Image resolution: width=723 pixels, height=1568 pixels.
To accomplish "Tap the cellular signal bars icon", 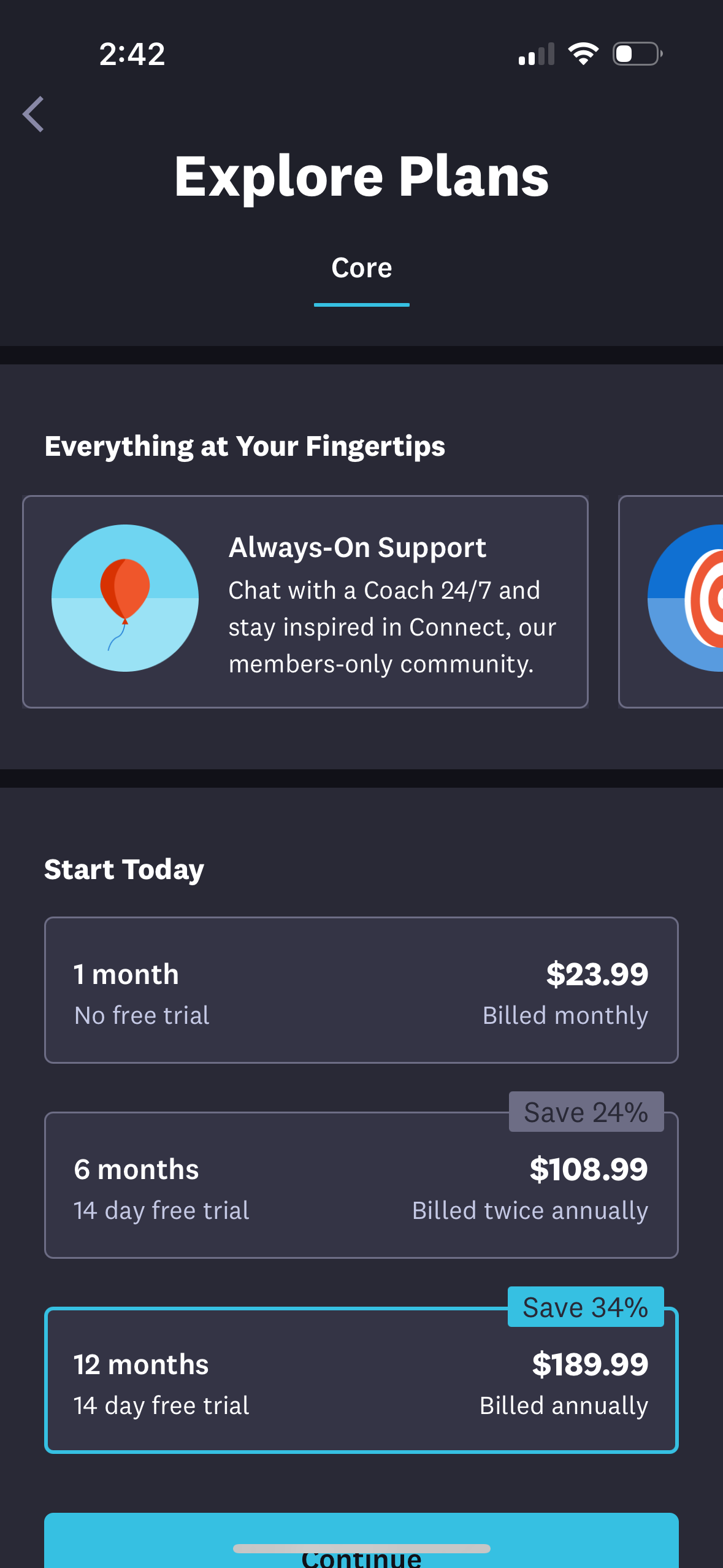I will (x=536, y=54).
